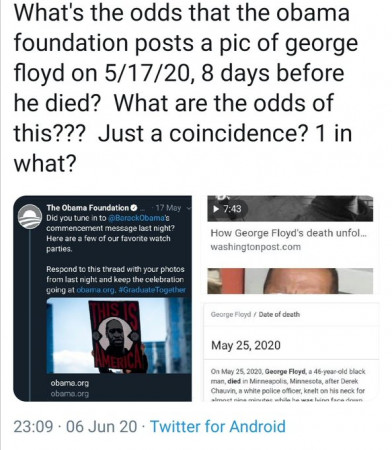
Task: Open the @BarackObama mention link
Action: click(138, 218)
